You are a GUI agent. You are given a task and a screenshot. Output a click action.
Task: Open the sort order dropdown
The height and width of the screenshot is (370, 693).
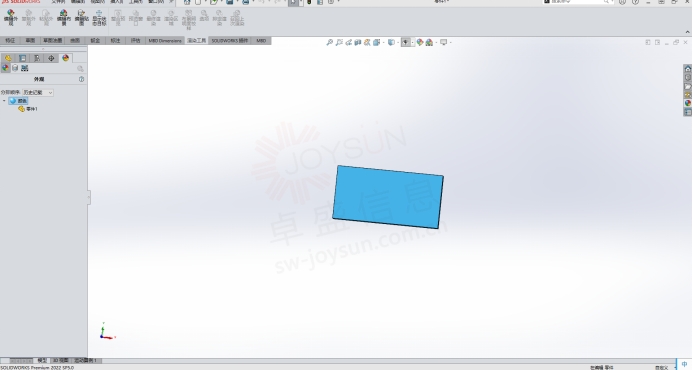click(38, 92)
